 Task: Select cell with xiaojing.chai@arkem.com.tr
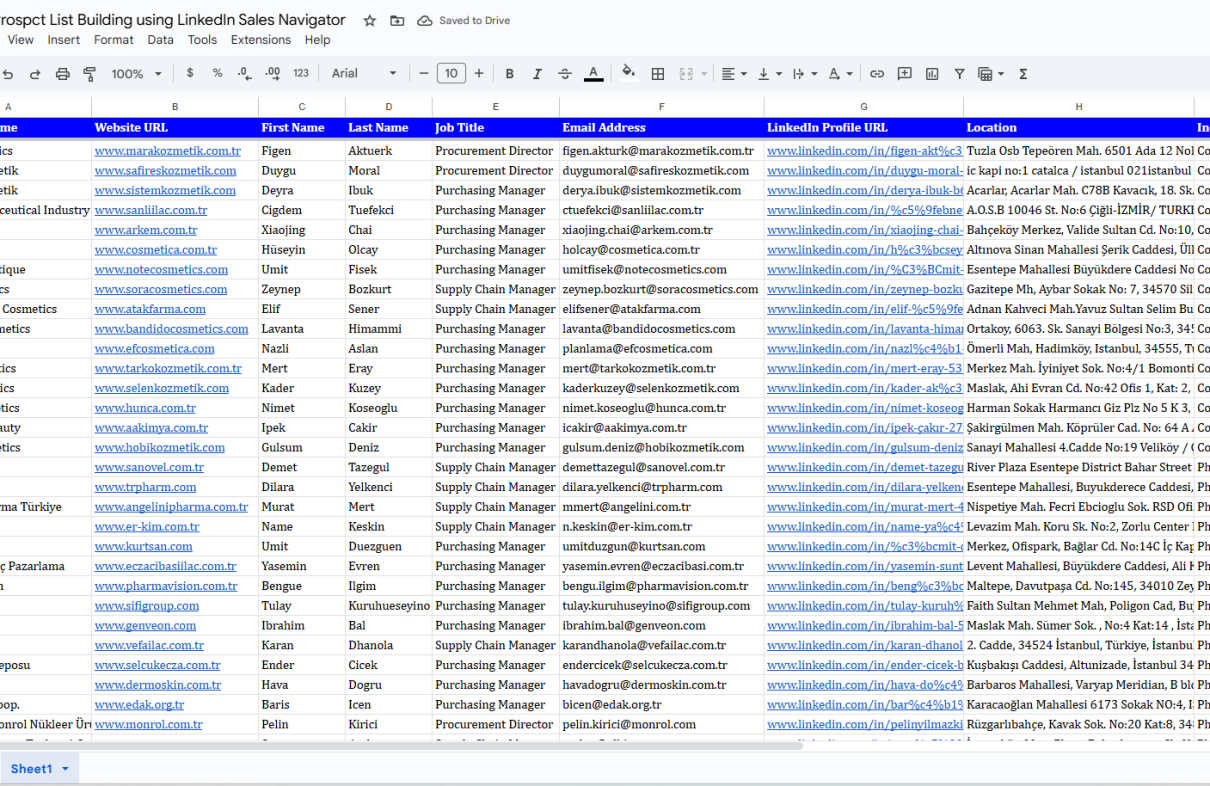tap(662, 230)
